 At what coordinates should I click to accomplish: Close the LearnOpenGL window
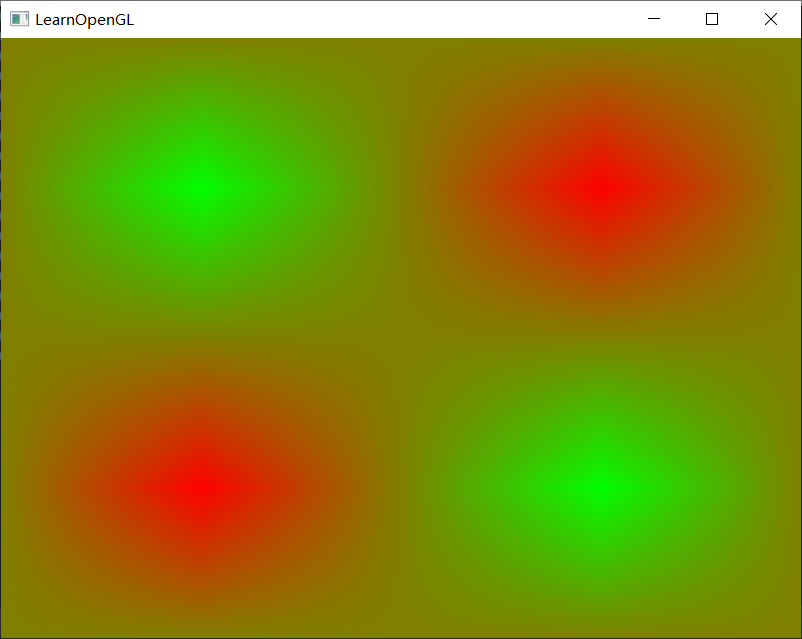(771, 18)
